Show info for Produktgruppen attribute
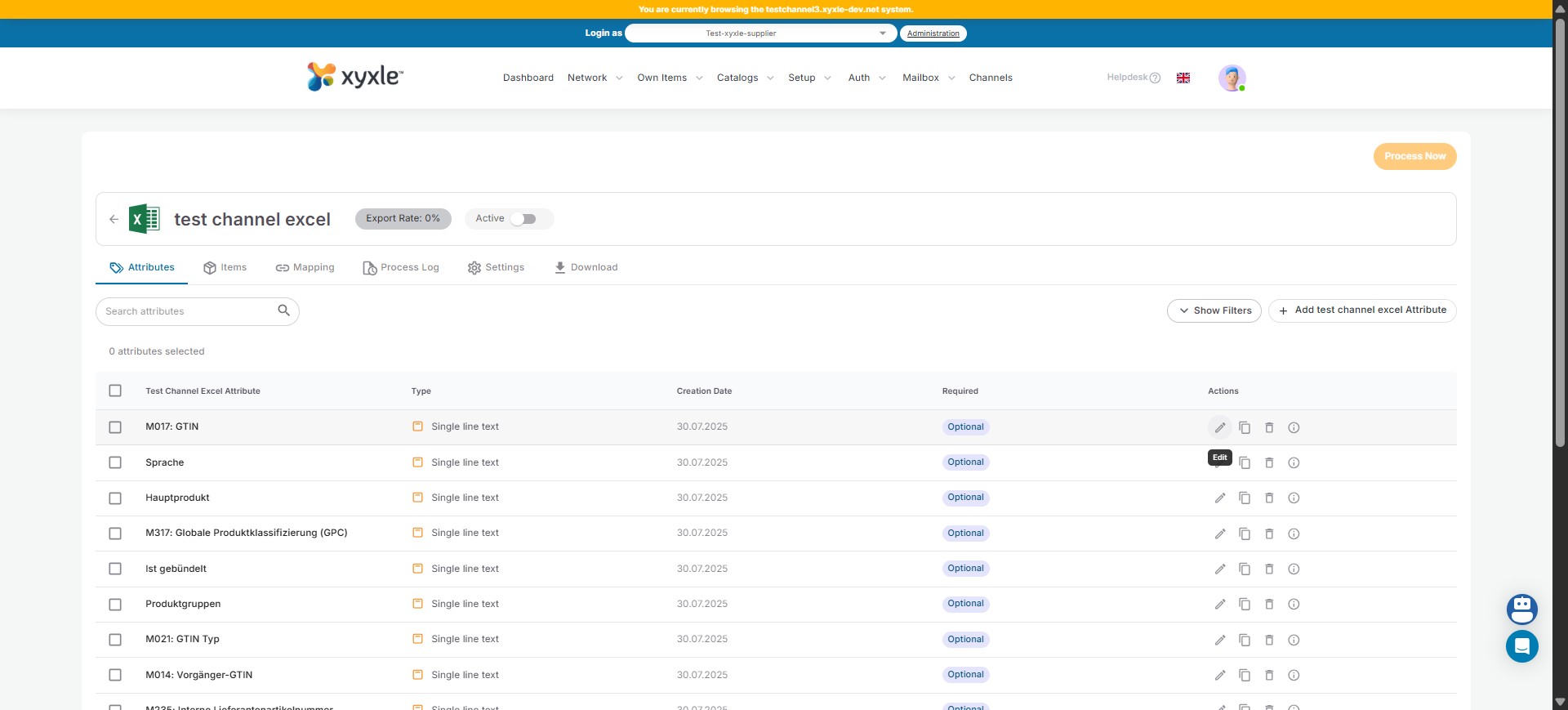The width and height of the screenshot is (1568, 710). (x=1294, y=605)
